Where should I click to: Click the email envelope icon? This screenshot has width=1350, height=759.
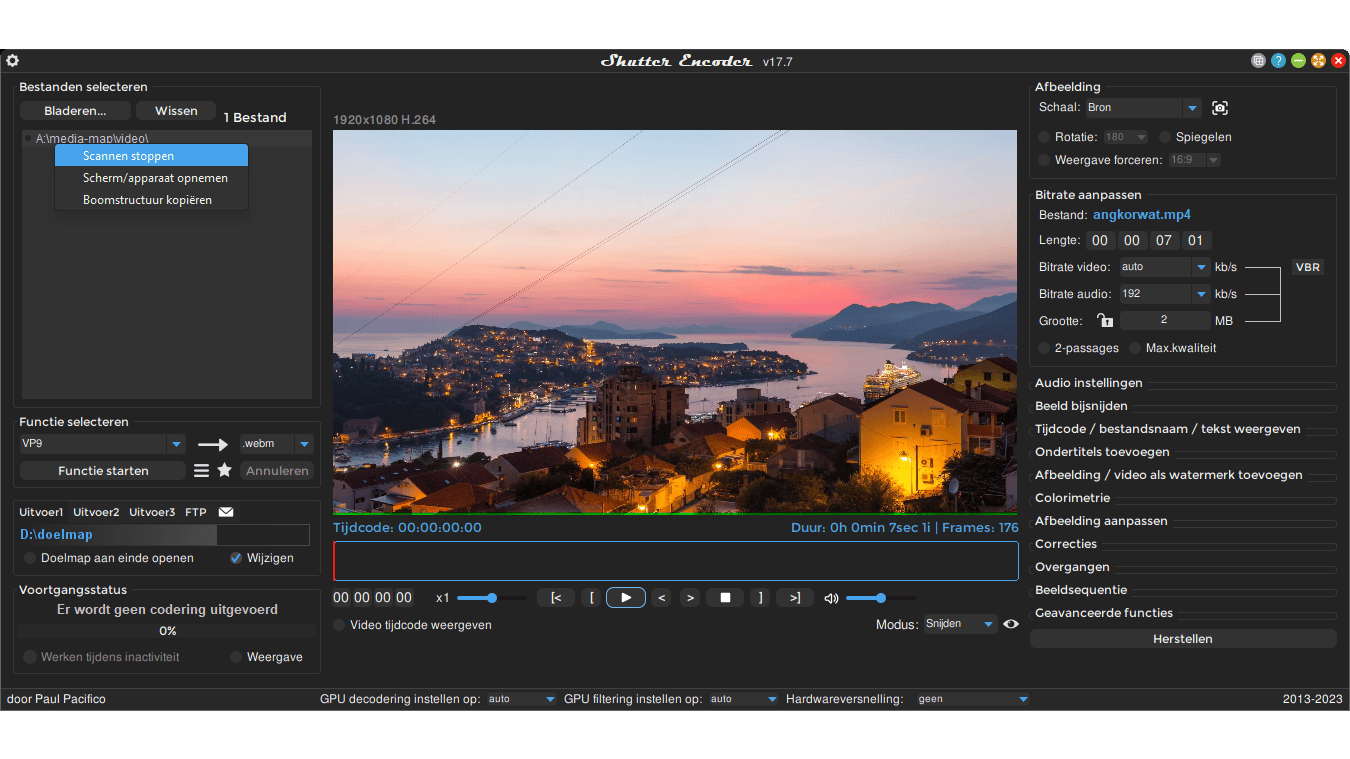coord(226,512)
